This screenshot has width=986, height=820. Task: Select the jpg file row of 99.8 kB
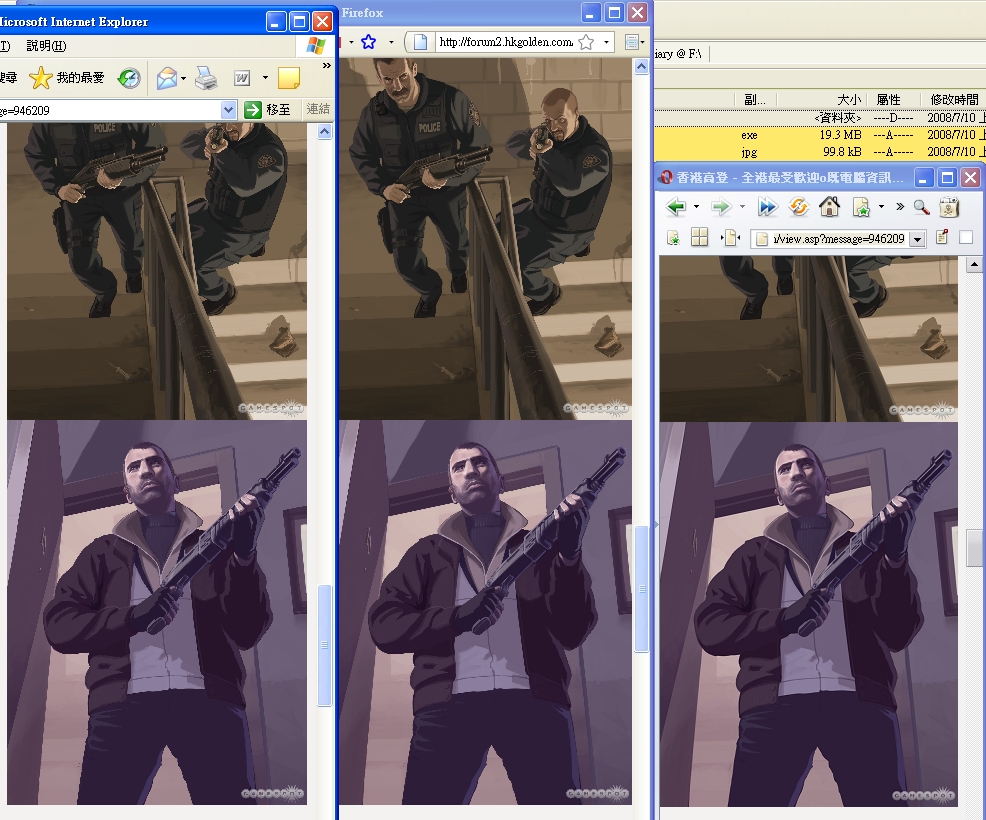pyautogui.click(x=820, y=152)
